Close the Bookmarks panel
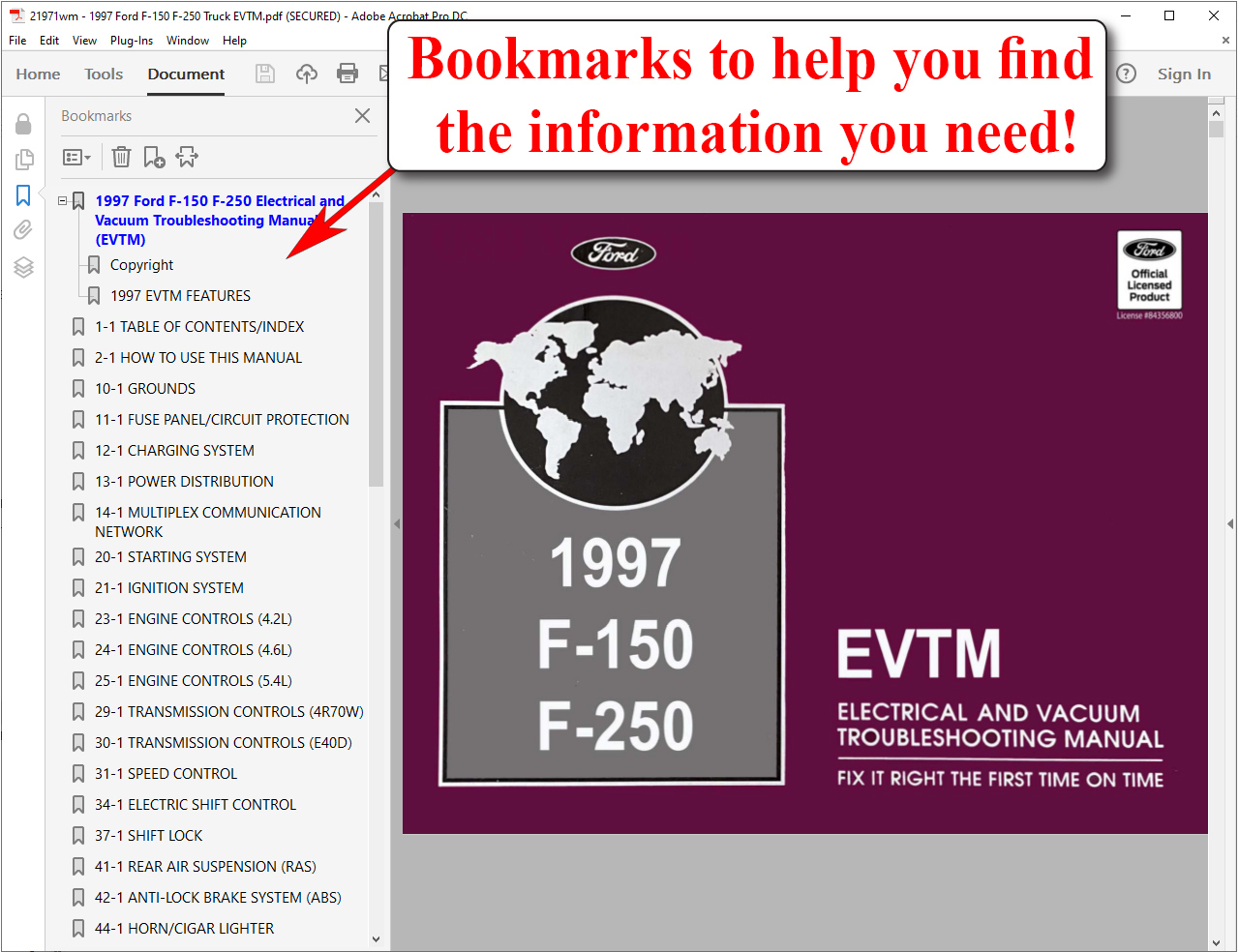Image resolution: width=1239 pixels, height=952 pixels. 362,115
